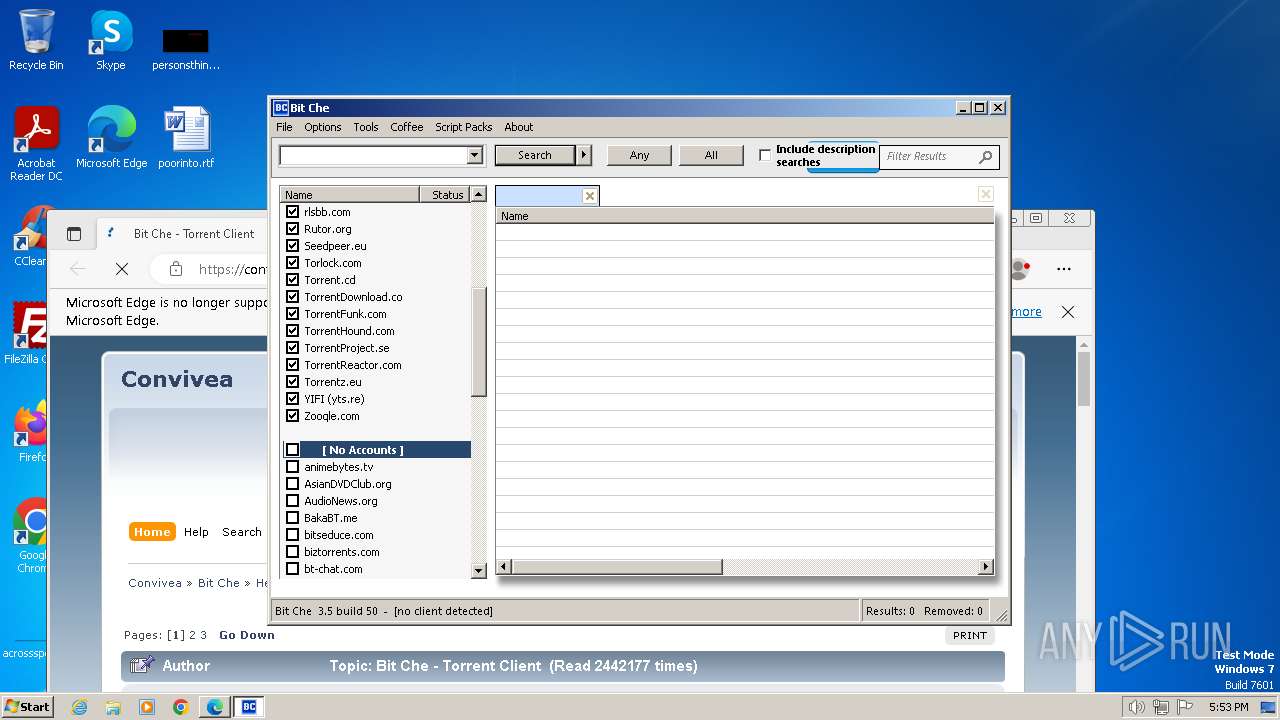The image size is (1280, 720).
Task: Click Home on the Convivea forum
Action: [x=152, y=532]
